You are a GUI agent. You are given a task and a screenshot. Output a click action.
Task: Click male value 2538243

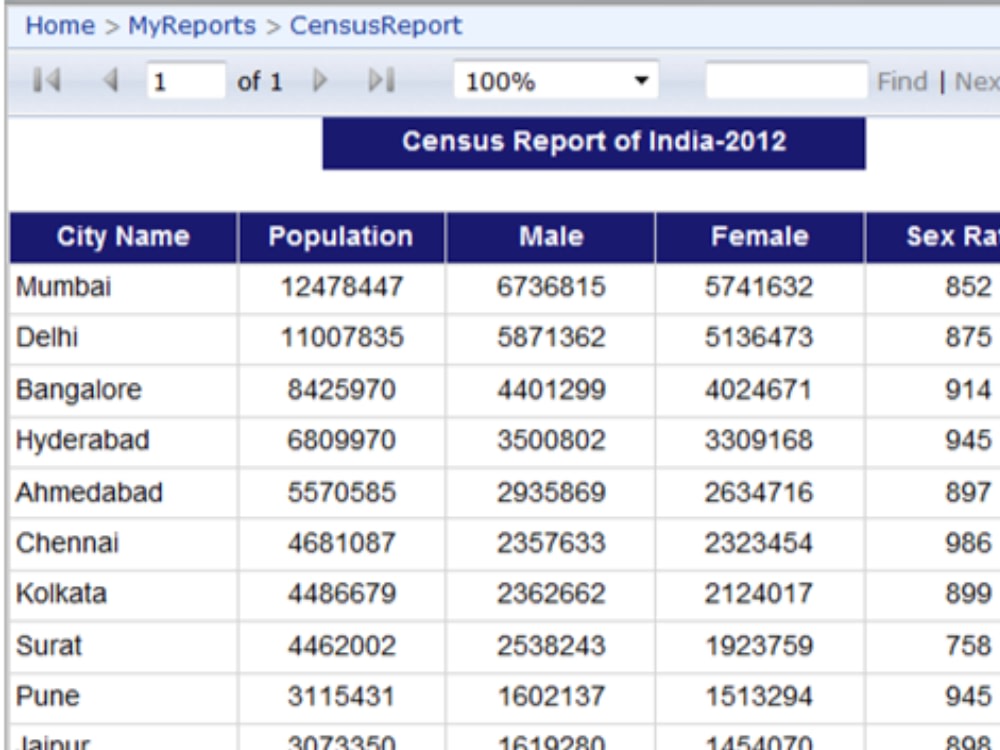coord(551,646)
